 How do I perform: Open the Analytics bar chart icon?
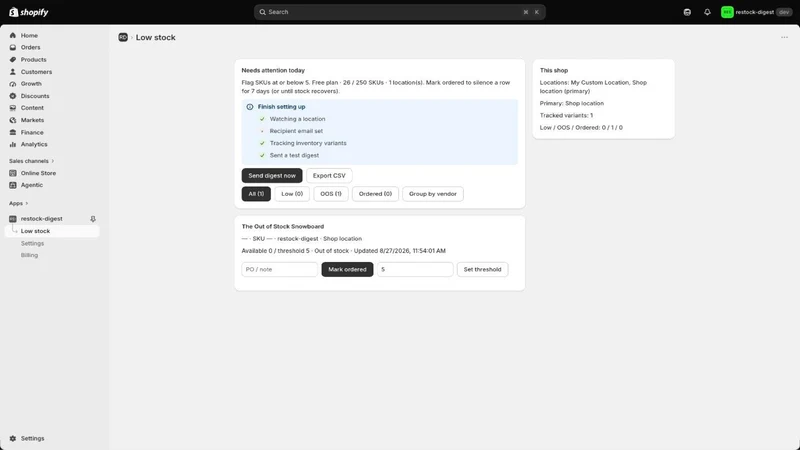(x=13, y=144)
